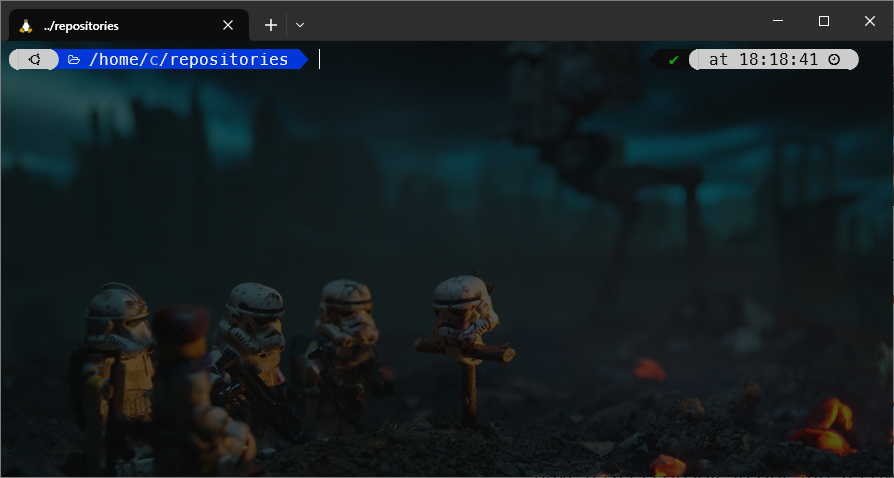Minimize the terminal window
The height and width of the screenshot is (478, 894).
click(x=778, y=21)
